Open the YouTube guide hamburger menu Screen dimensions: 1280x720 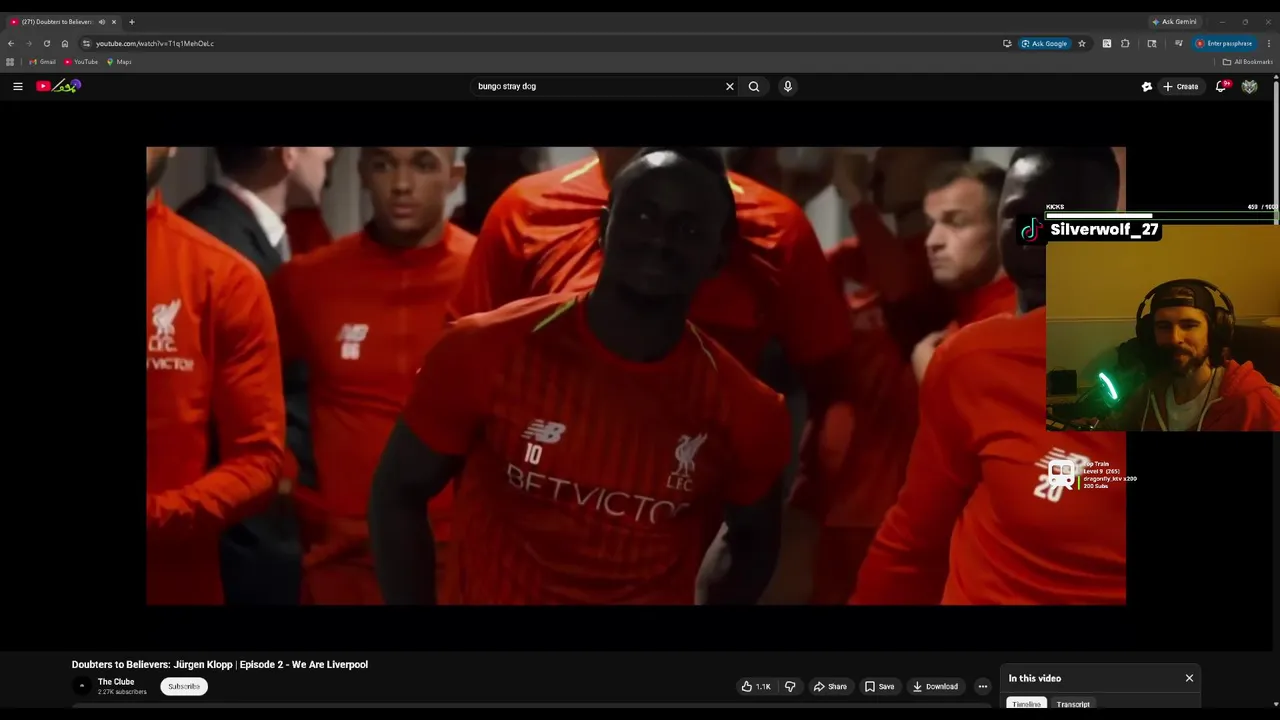click(17, 86)
